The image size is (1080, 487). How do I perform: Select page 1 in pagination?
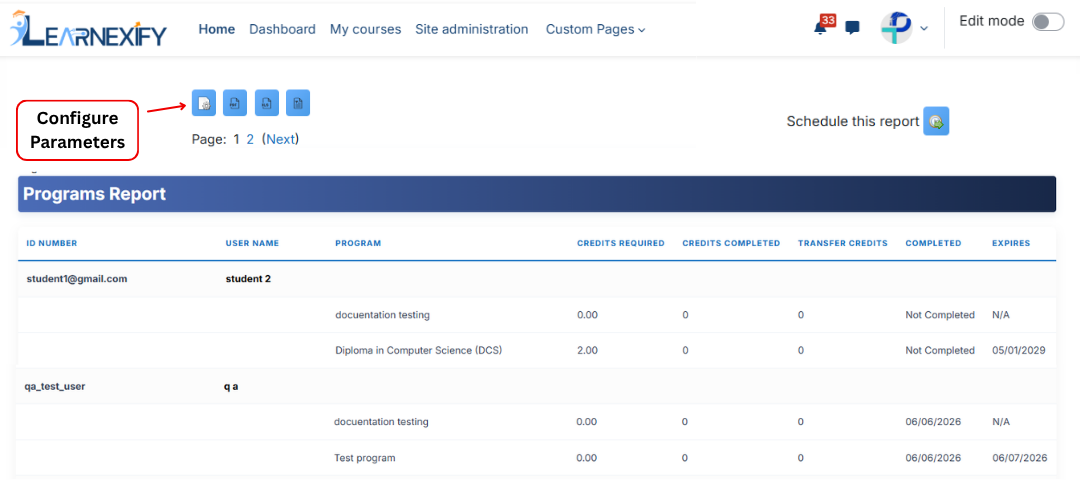tap(236, 139)
